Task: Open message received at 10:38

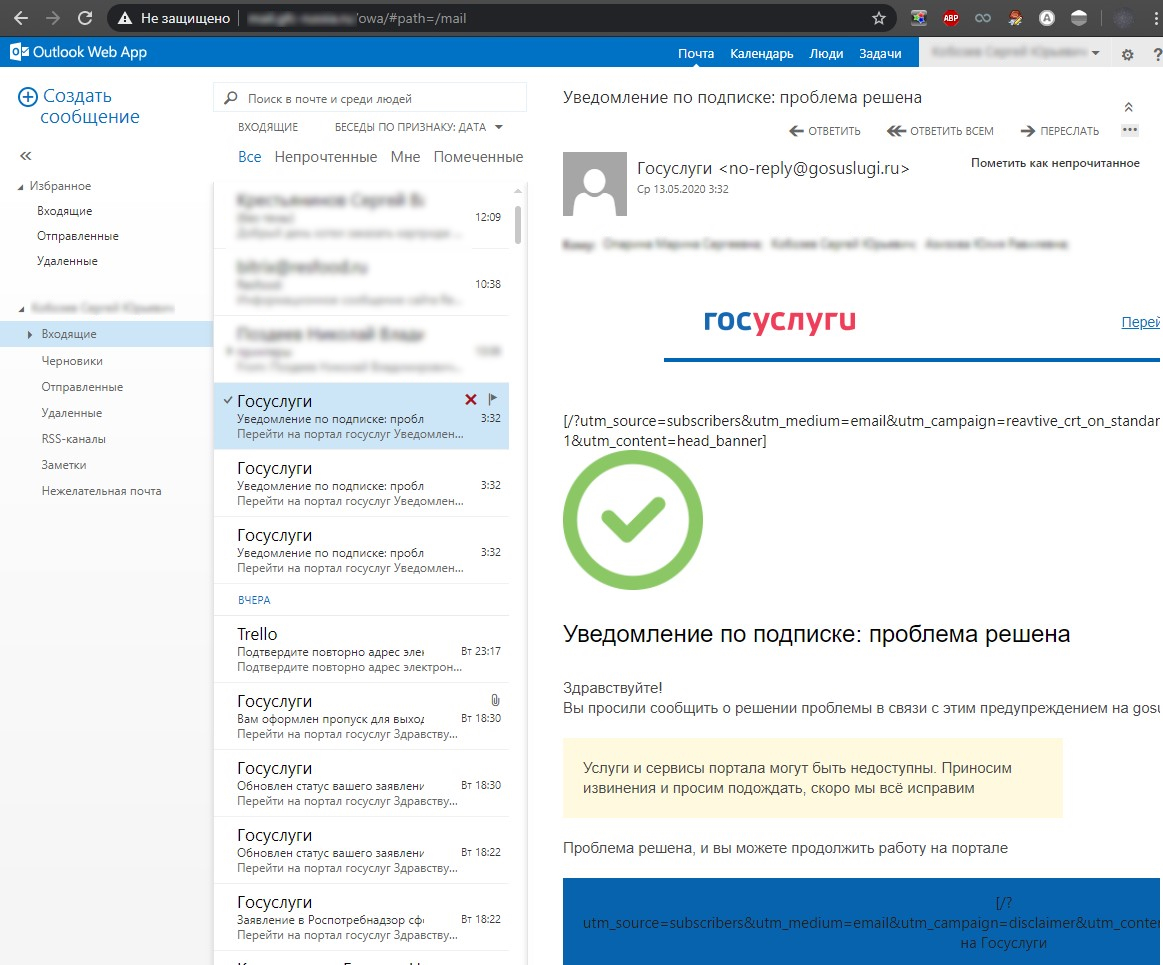Action: (361, 283)
